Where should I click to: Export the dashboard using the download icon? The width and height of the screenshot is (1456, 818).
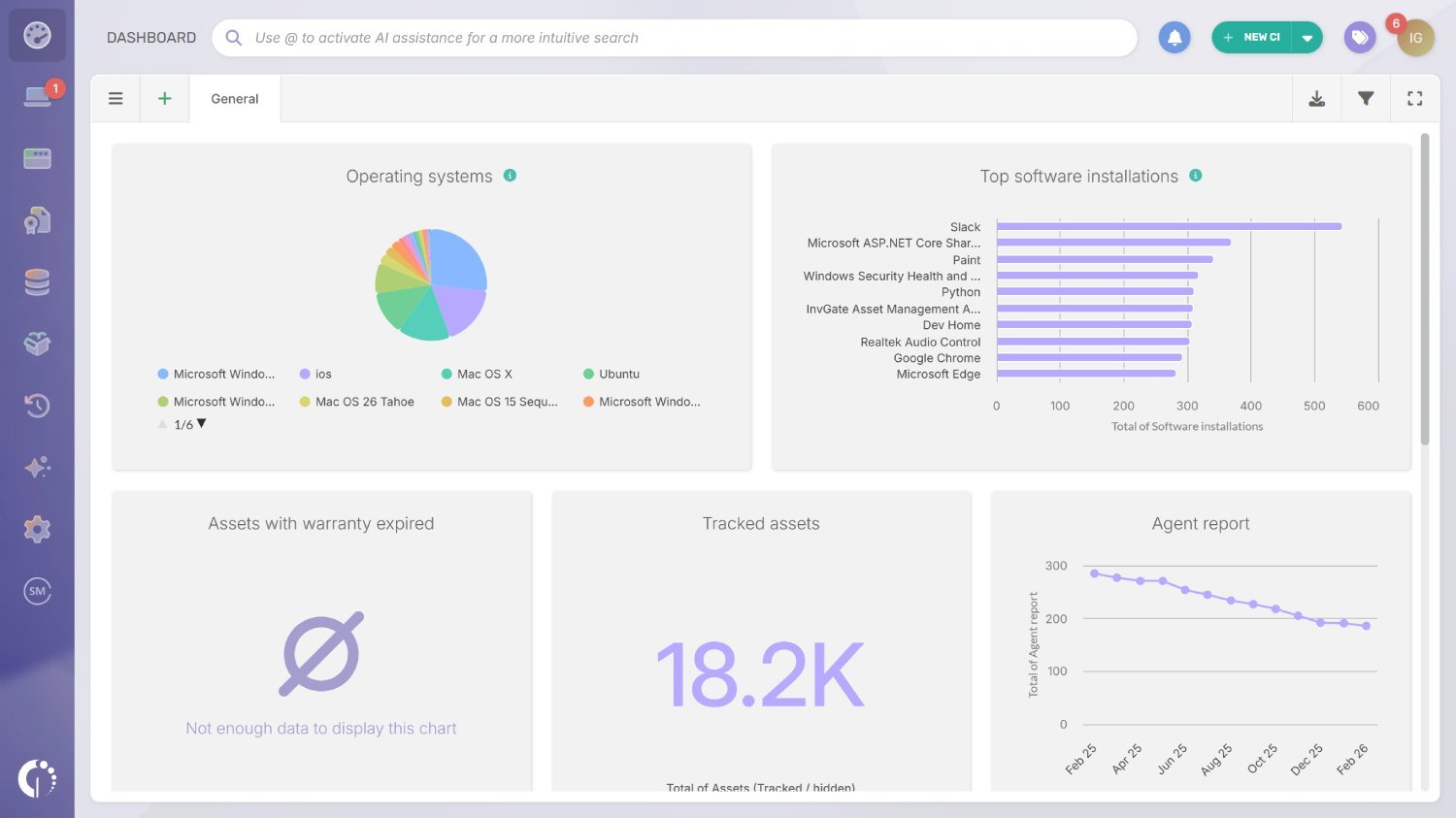point(1316,98)
